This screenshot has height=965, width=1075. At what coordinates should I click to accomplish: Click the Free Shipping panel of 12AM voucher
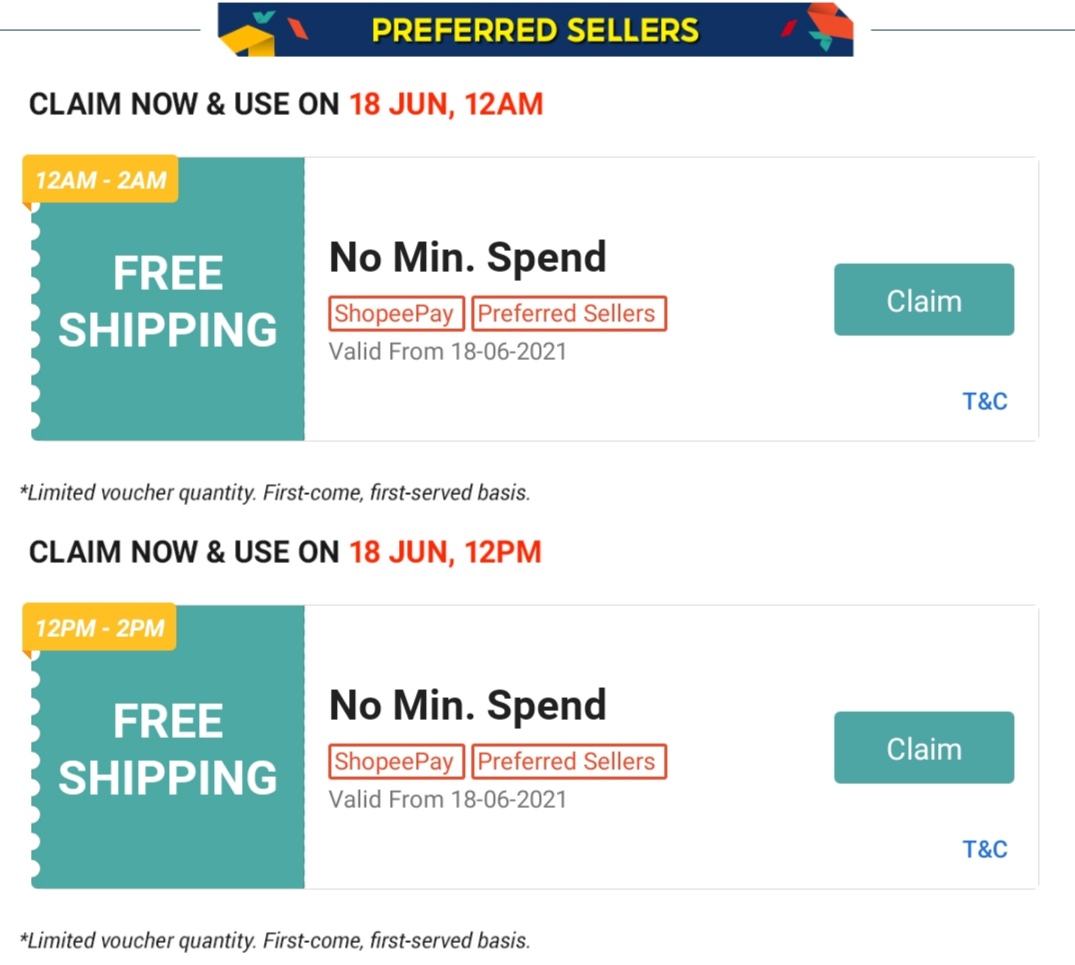coord(168,302)
